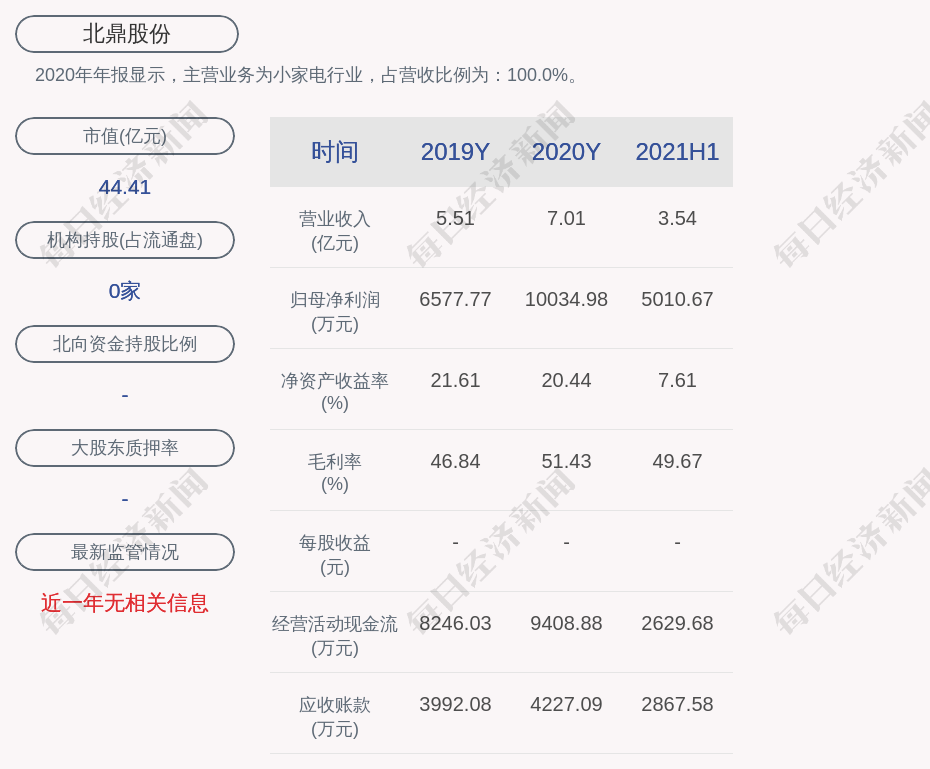The image size is (930, 769).
Task: Click the 时间 table header cell
Action: point(335,152)
